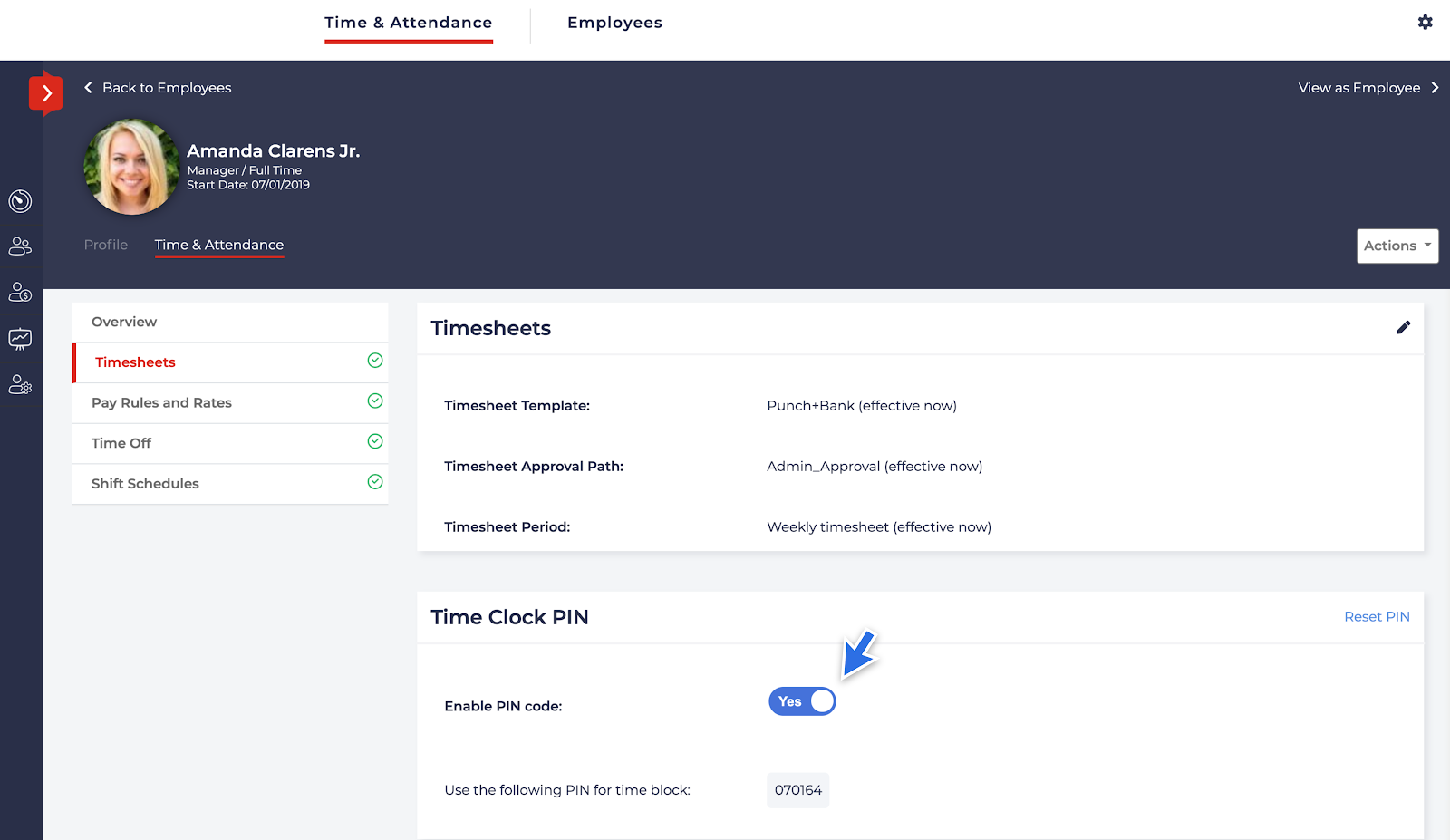Click the Reset PIN link
The image size is (1450, 840).
pos(1377,616)
